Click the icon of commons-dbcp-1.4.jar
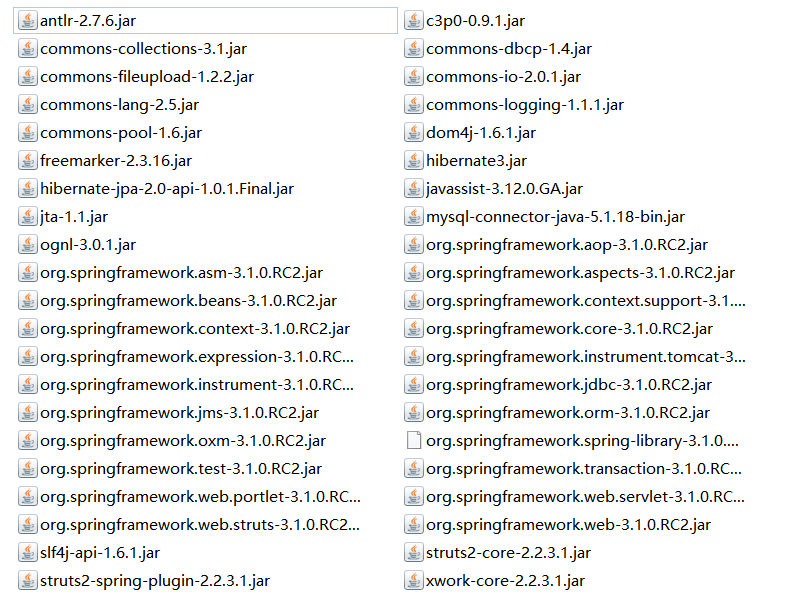Screen dimensions: 802x607 click(413, 49)
